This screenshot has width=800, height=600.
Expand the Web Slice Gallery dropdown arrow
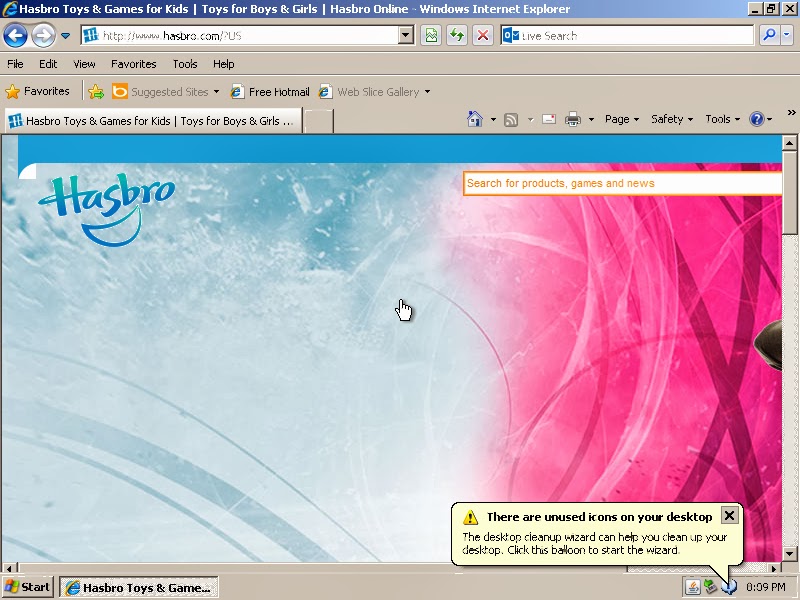click(x=428, y=92)
